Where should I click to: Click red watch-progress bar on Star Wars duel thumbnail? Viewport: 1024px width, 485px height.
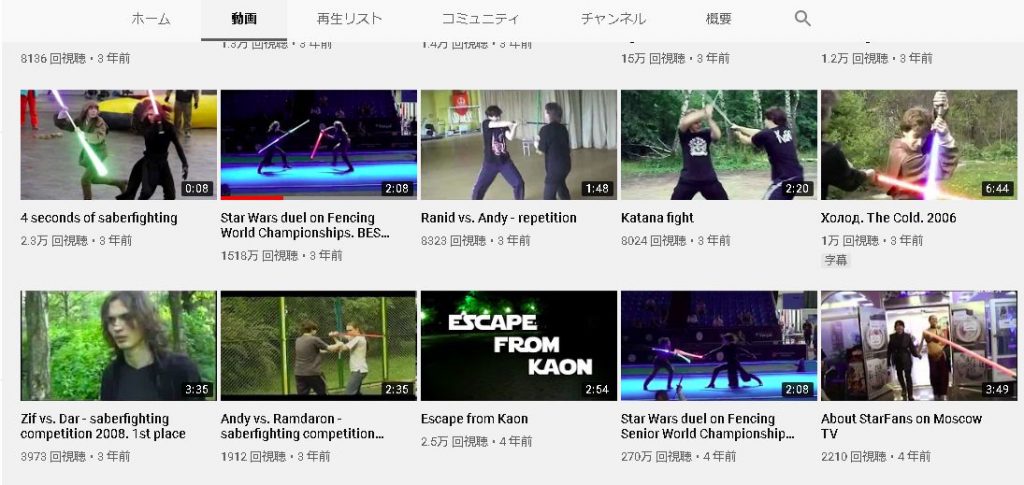pyautogui.click(x=252, y=198)
